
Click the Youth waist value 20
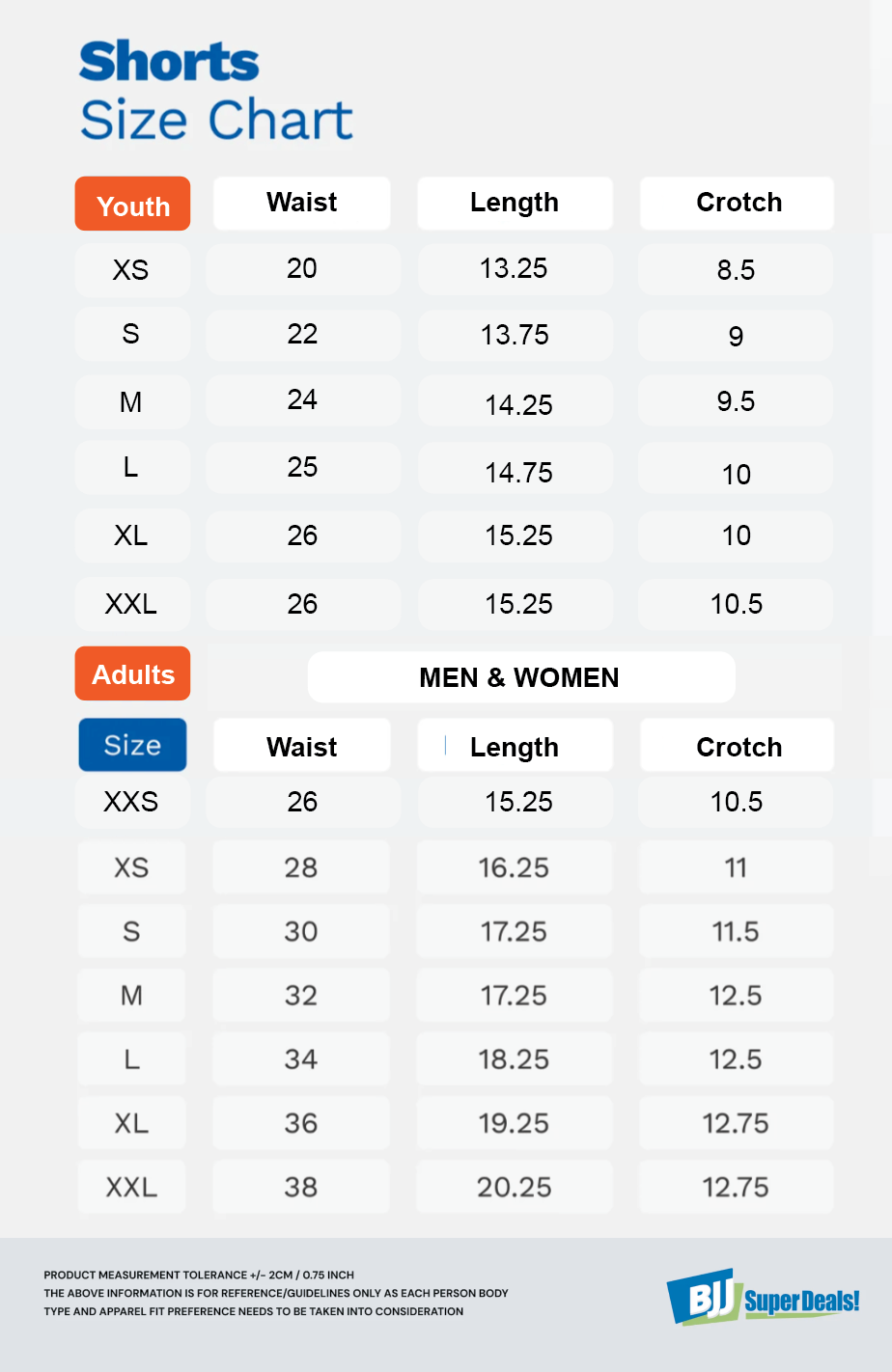[x=302, y=269]
